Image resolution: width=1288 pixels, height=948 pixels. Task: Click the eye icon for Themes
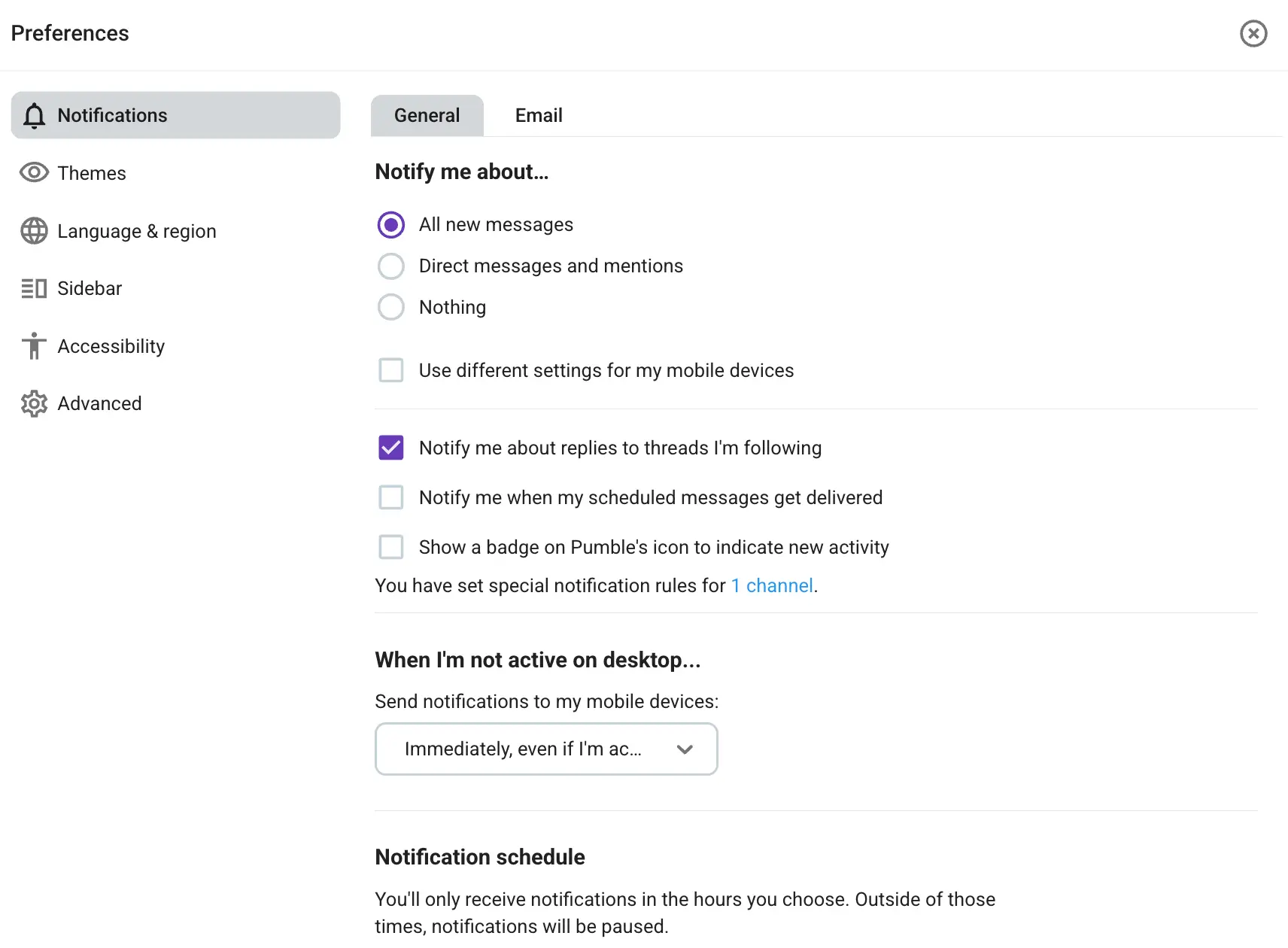34,173
